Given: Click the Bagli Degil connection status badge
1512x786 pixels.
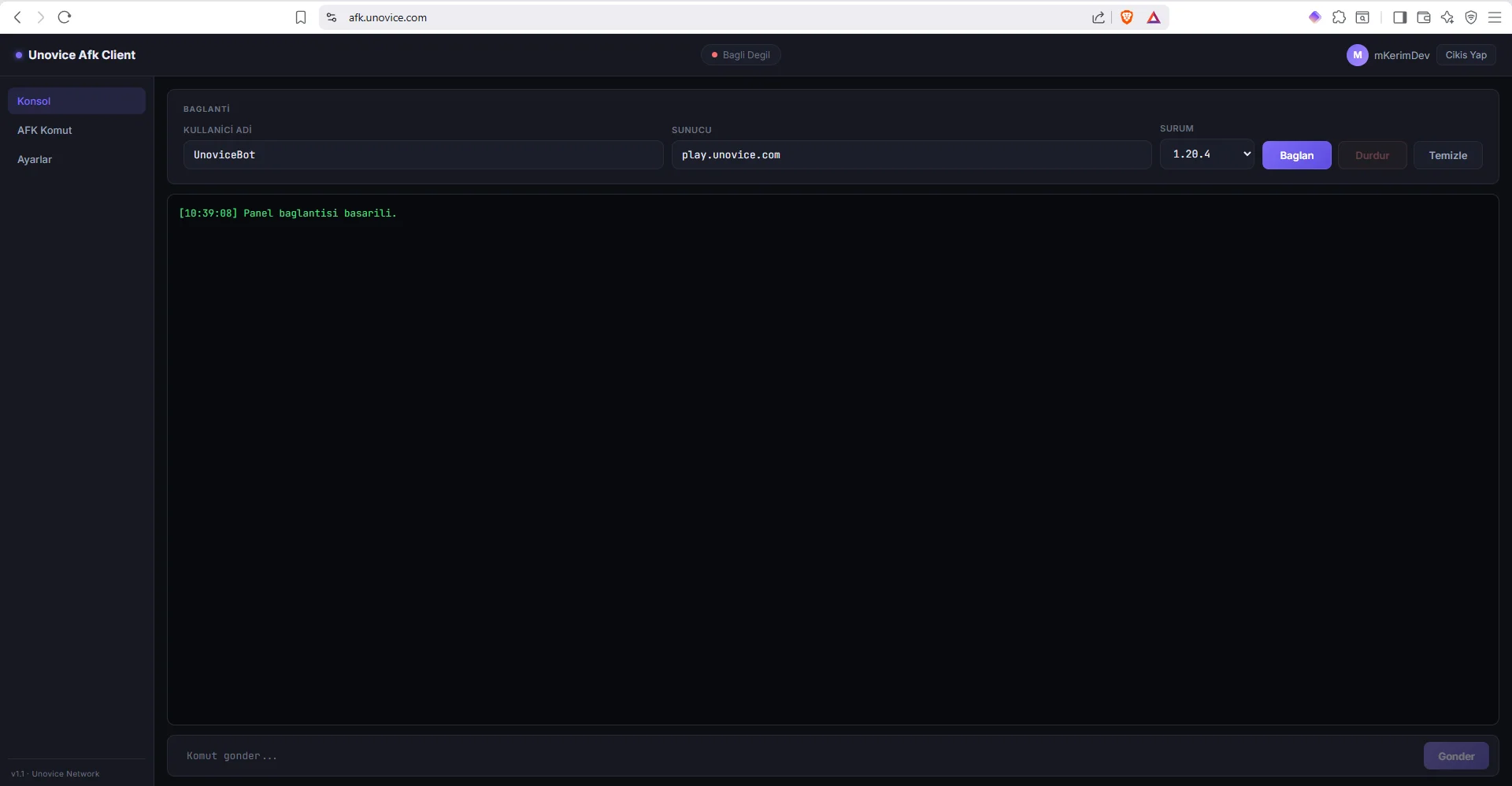Looking at the screenshot, I should [x=741, y=55].
